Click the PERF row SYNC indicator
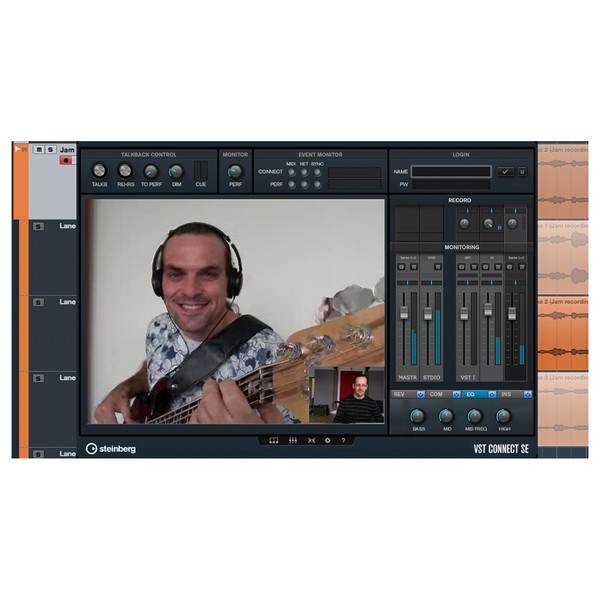The image size is (600, 600). [x=317, y=185]
